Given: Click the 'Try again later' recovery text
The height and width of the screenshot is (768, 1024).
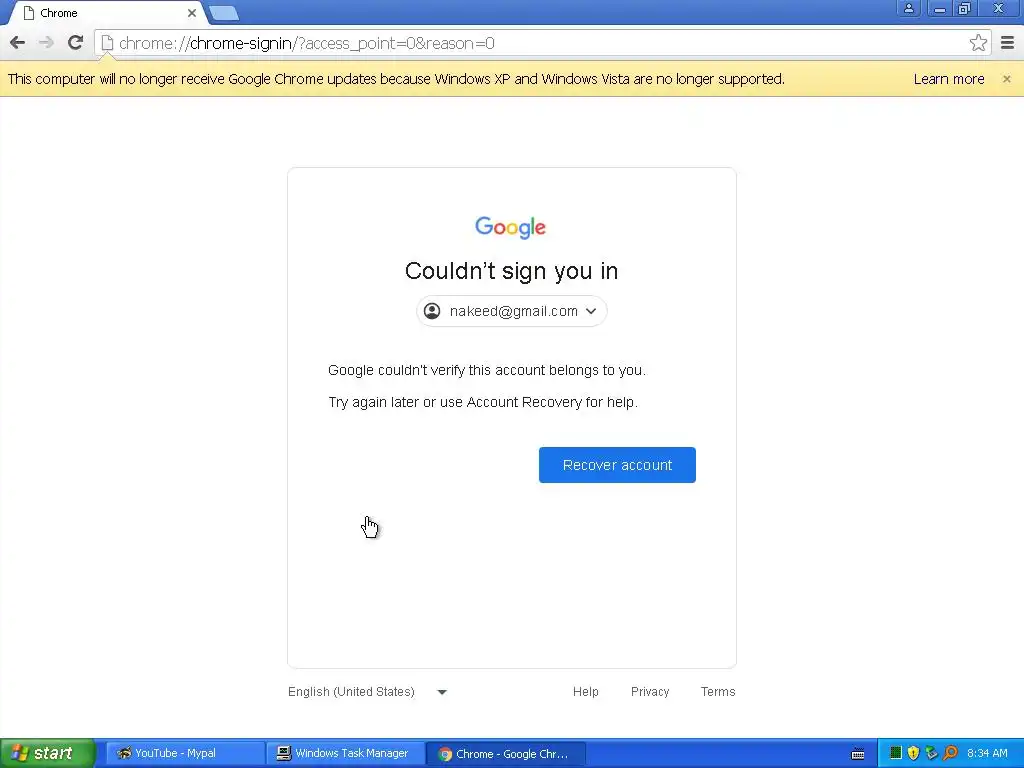Looking at the screenshot, I should coord(483,402).
